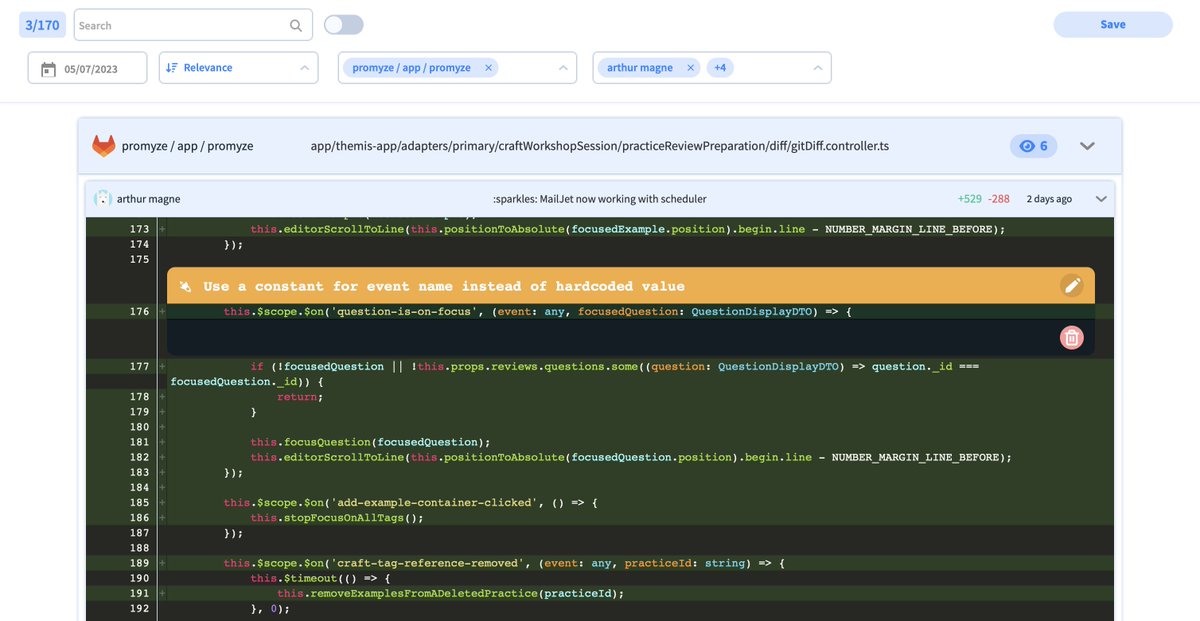
Task: Click the +529 additions count
Action: click(969, 199)
